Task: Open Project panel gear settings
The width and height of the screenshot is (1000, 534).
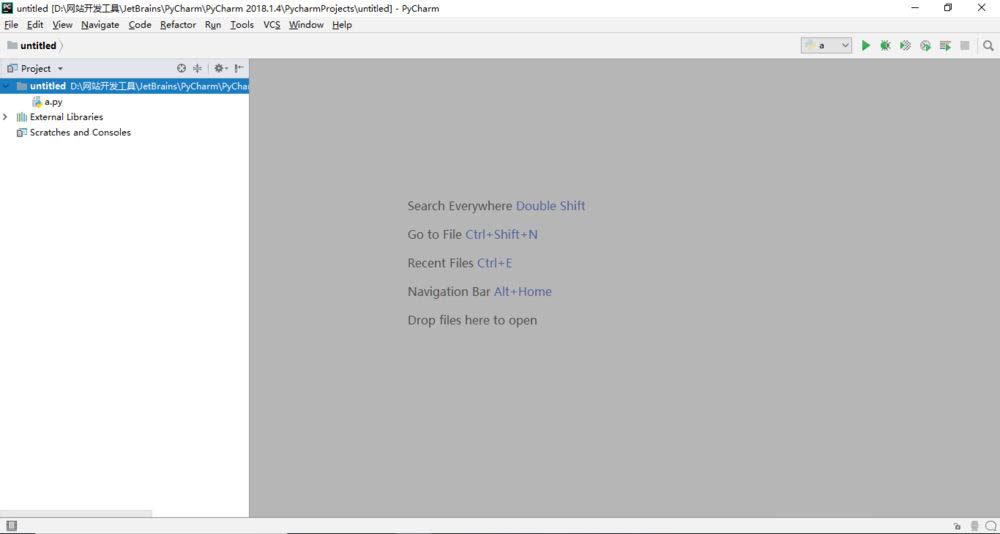Action: point(220,68)
